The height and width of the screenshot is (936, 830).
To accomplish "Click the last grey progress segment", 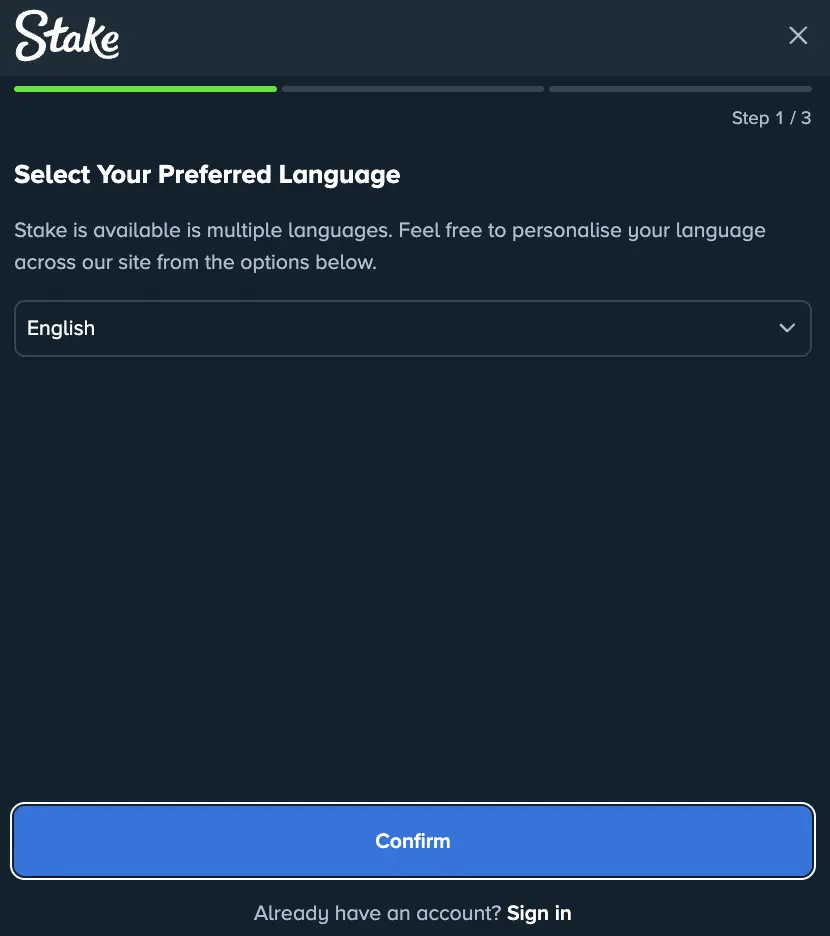I will pos(680,89).
